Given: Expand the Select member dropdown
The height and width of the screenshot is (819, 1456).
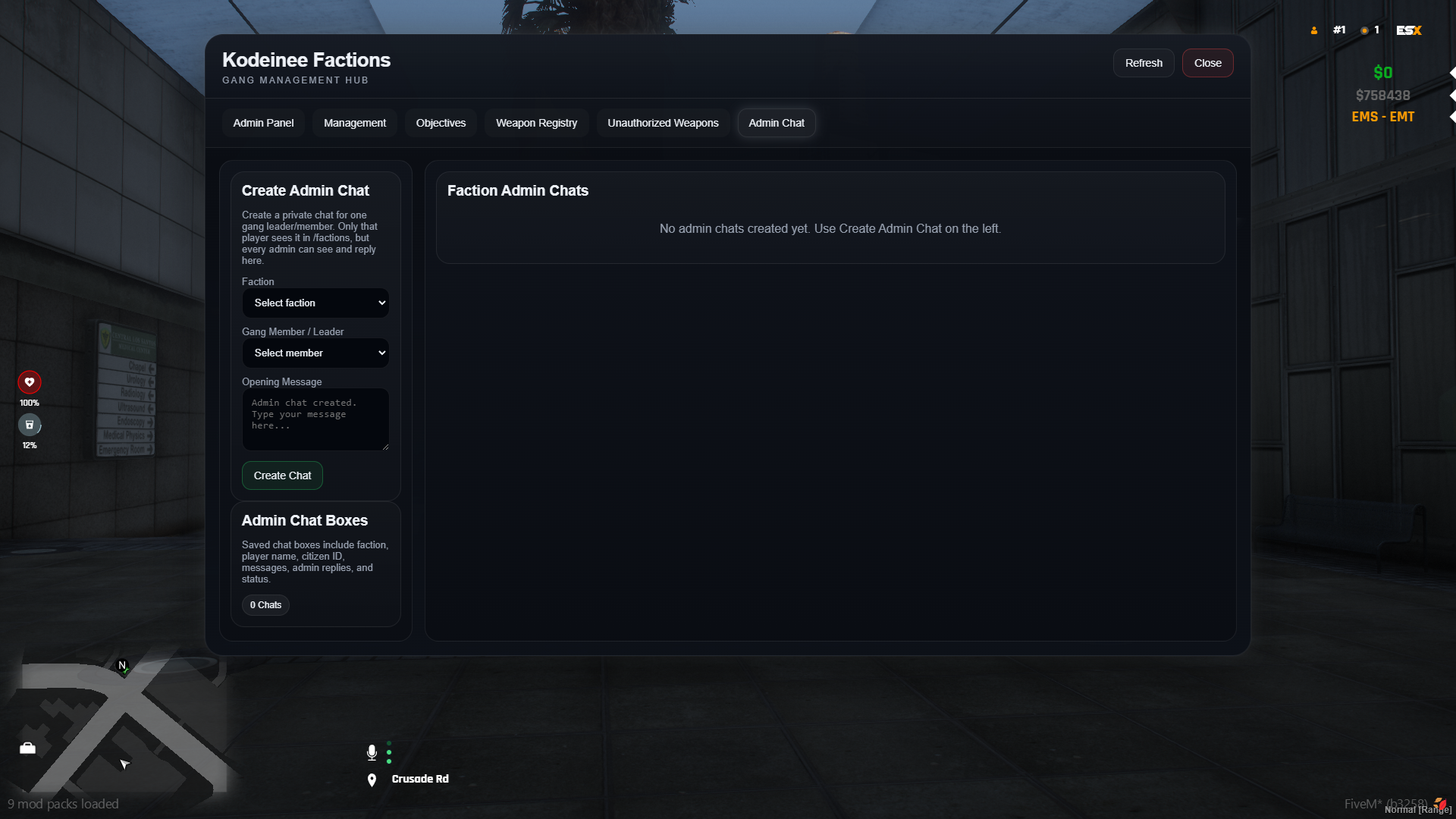Looking at the screenshot, I should 315,353.
